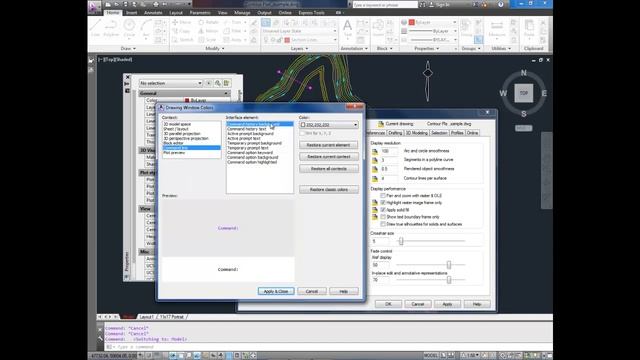Select the Line tool in Draw panel

pyautogui.click(x=95, y=28)
